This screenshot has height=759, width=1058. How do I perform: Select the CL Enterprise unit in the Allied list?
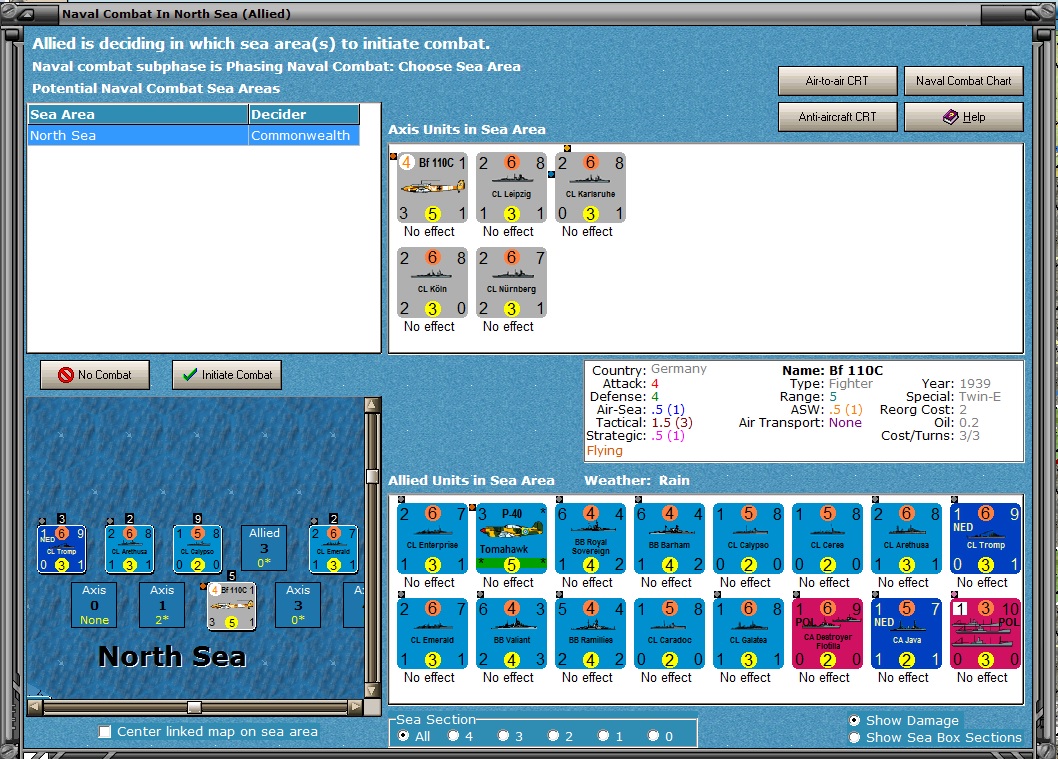tap(433, 538)
